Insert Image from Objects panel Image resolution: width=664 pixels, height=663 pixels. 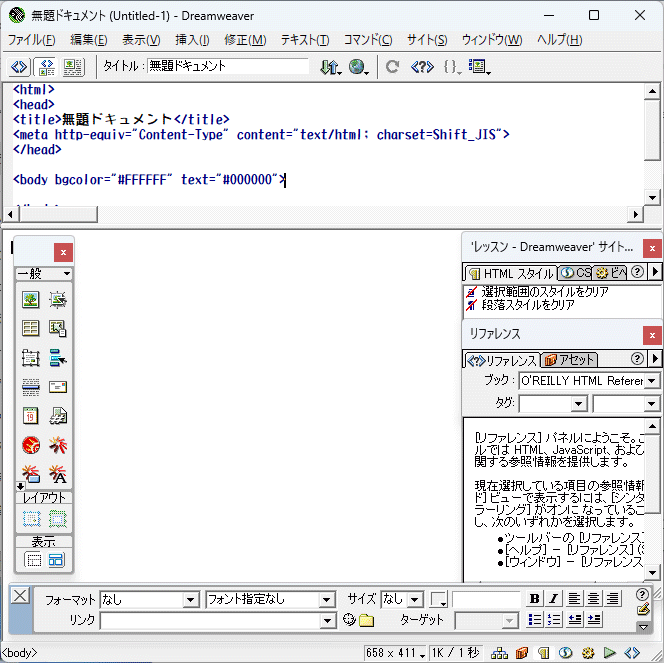click(x=30, y=299)
